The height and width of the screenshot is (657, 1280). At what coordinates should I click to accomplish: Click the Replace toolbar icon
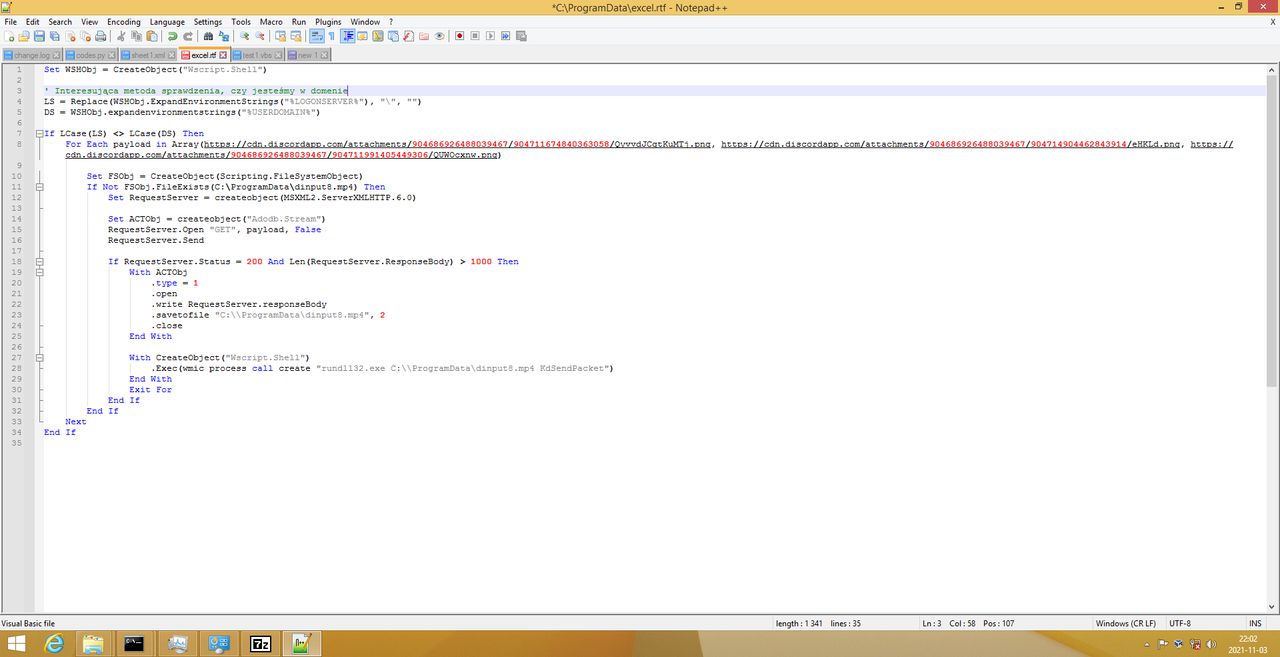(x=224, y=36)
